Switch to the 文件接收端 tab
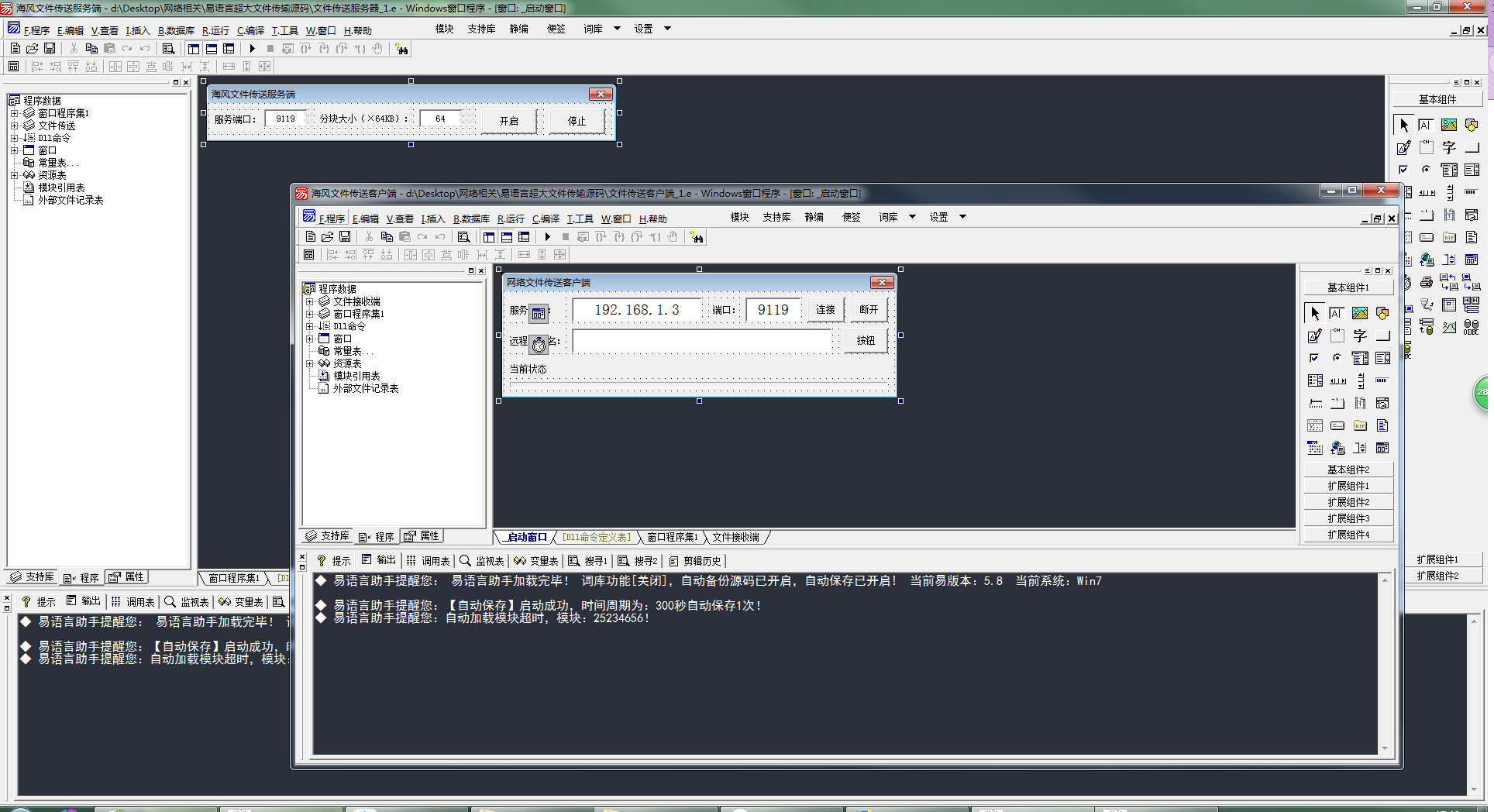Image resolution: width=1494 pixels, height=812 pixels. (735, 537)
